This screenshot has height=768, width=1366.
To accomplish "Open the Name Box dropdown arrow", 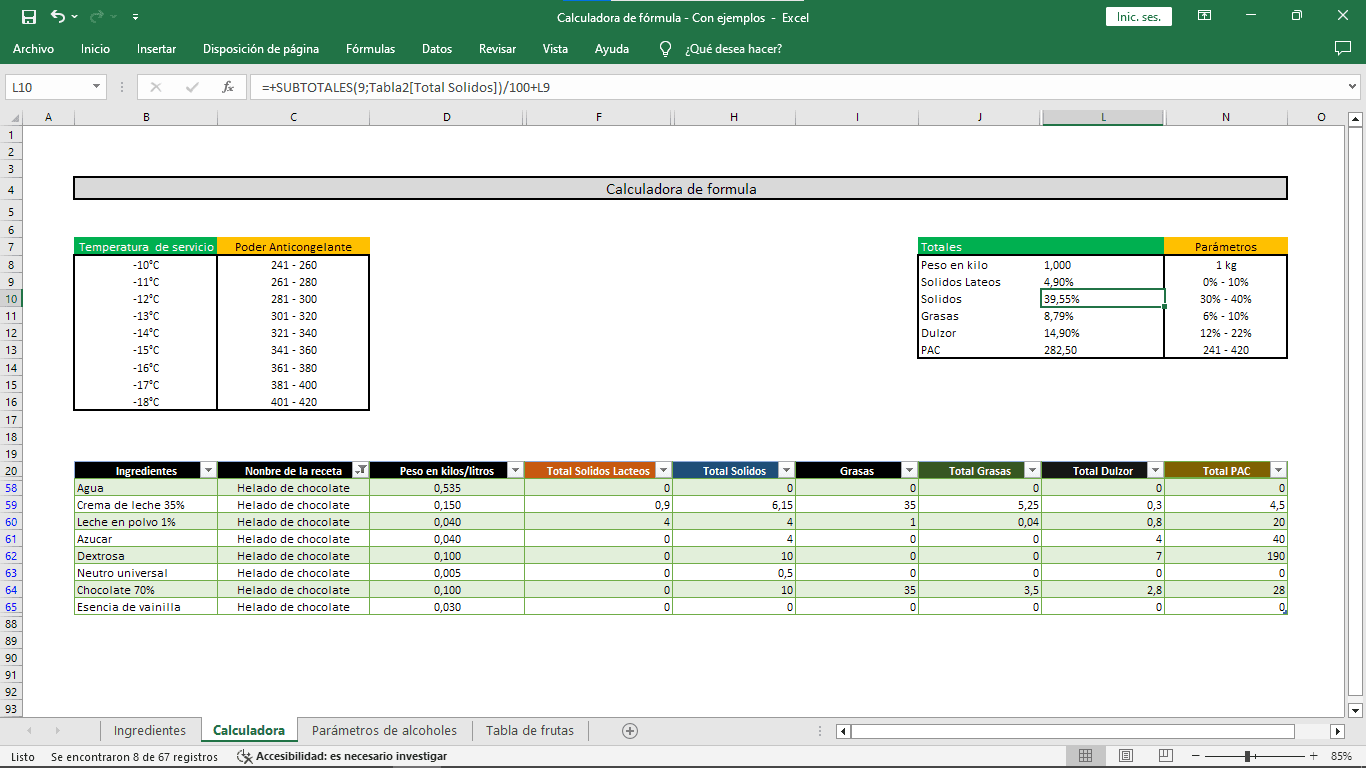I will [97, 87].
